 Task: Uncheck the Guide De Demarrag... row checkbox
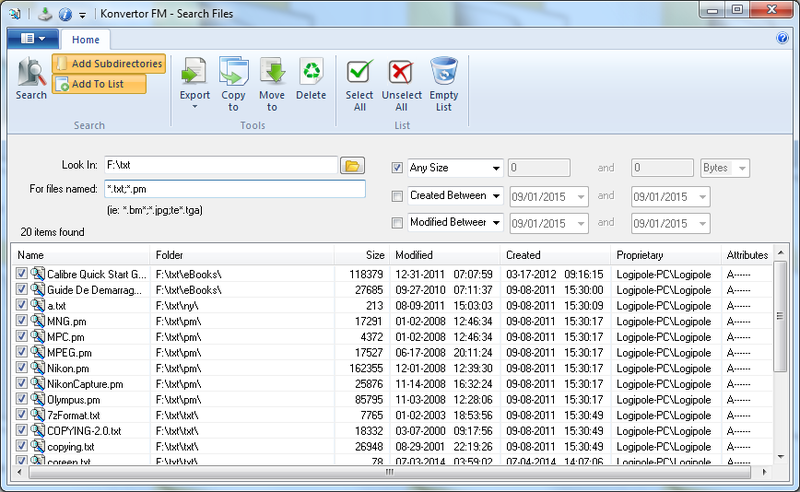(21, 289)
